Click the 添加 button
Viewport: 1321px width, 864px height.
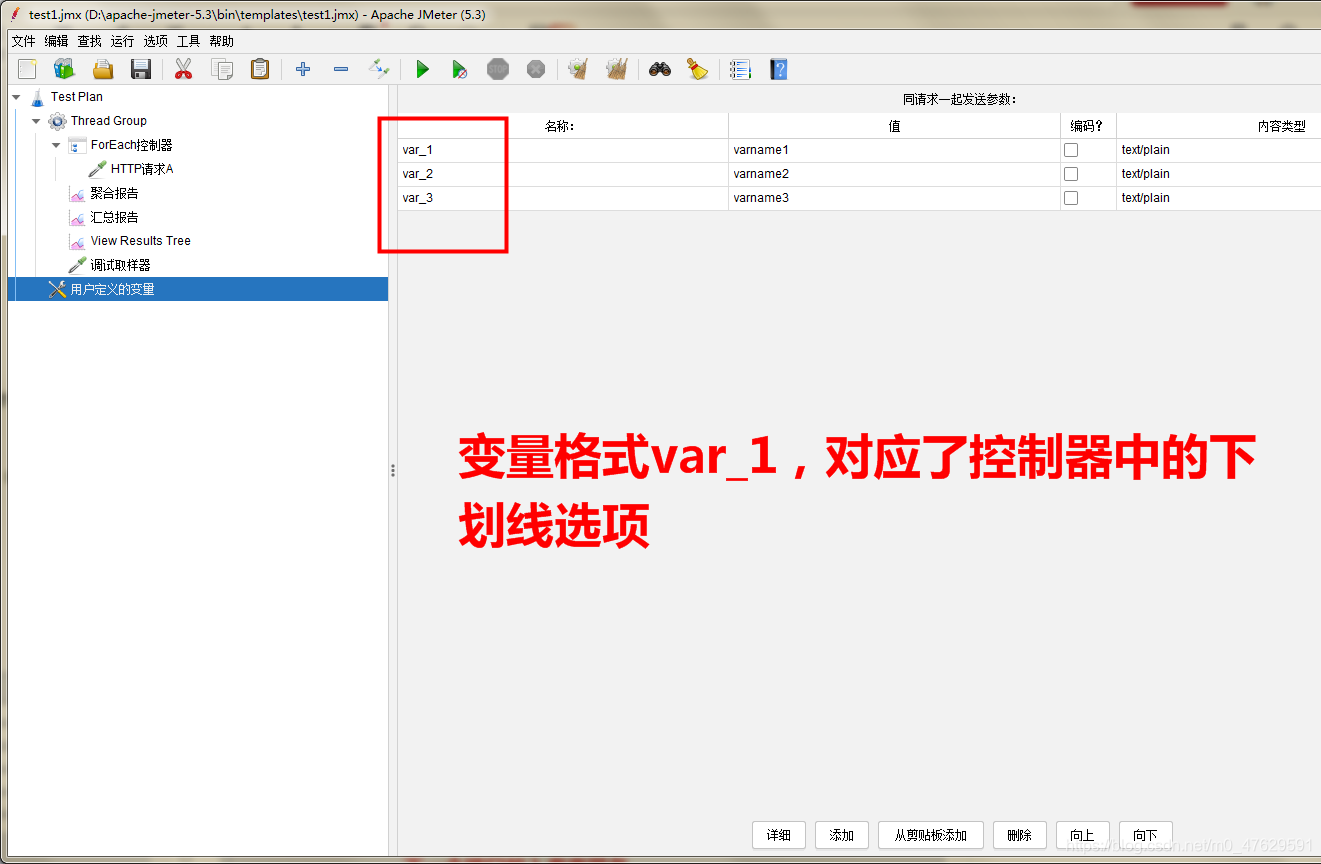click(842, 835)
